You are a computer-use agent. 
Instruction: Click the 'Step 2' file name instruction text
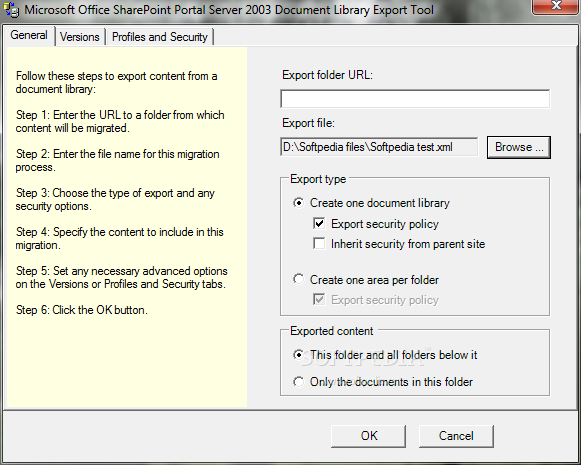point(117,160)
